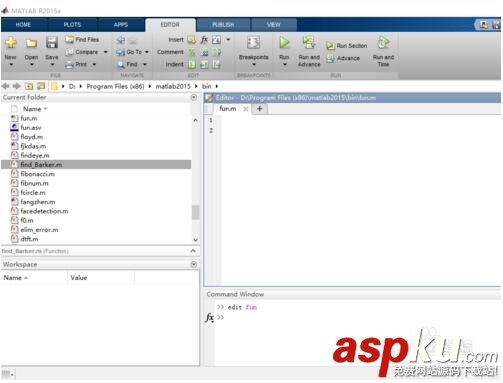This screenshot has height=383, width=503.
Task: Open the Save dropdown arrow
Action: (52, 65)
